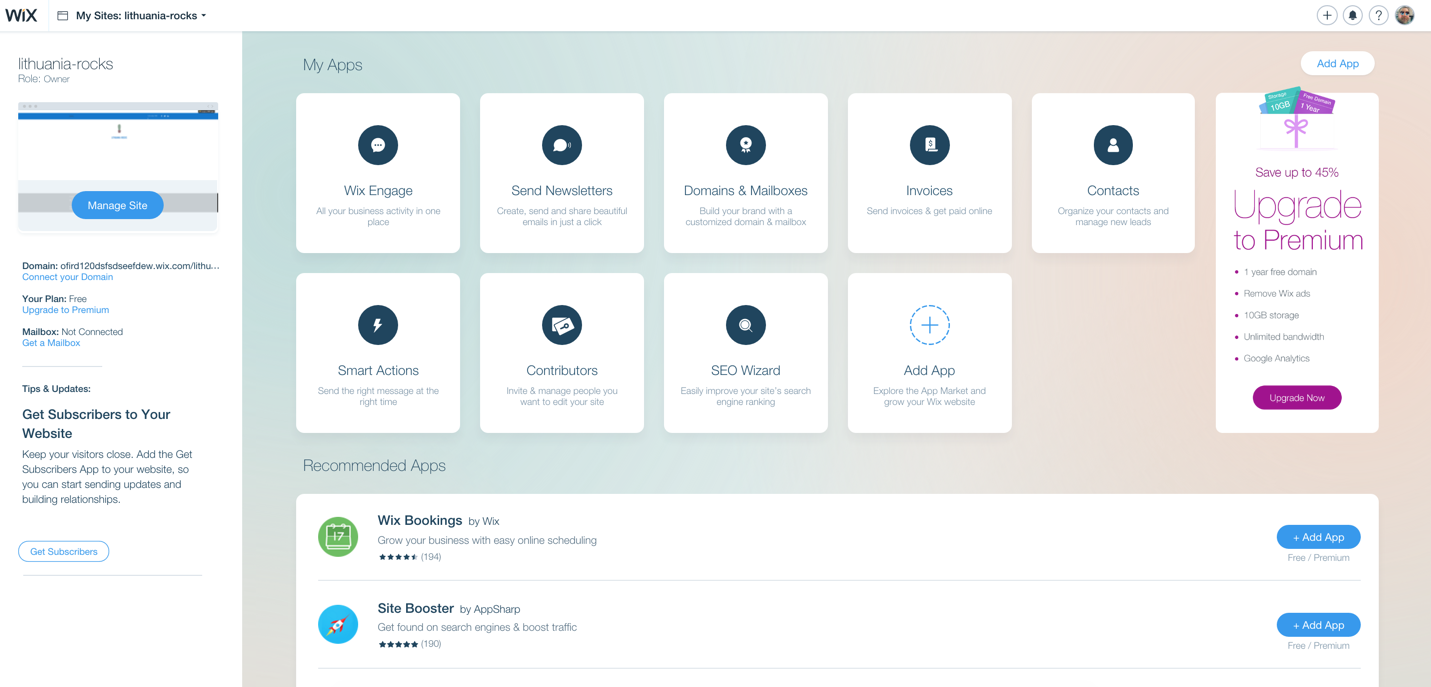The image size is (1431, 687).
Task: Click the Upgrade Now button
Action: click(1297, 398)
